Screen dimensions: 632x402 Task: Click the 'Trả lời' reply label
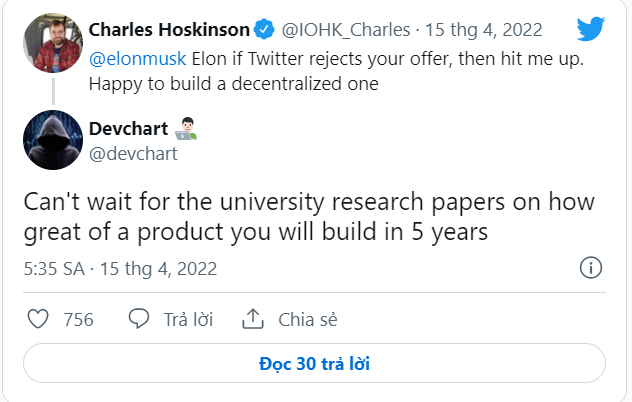tap(188, 320)
